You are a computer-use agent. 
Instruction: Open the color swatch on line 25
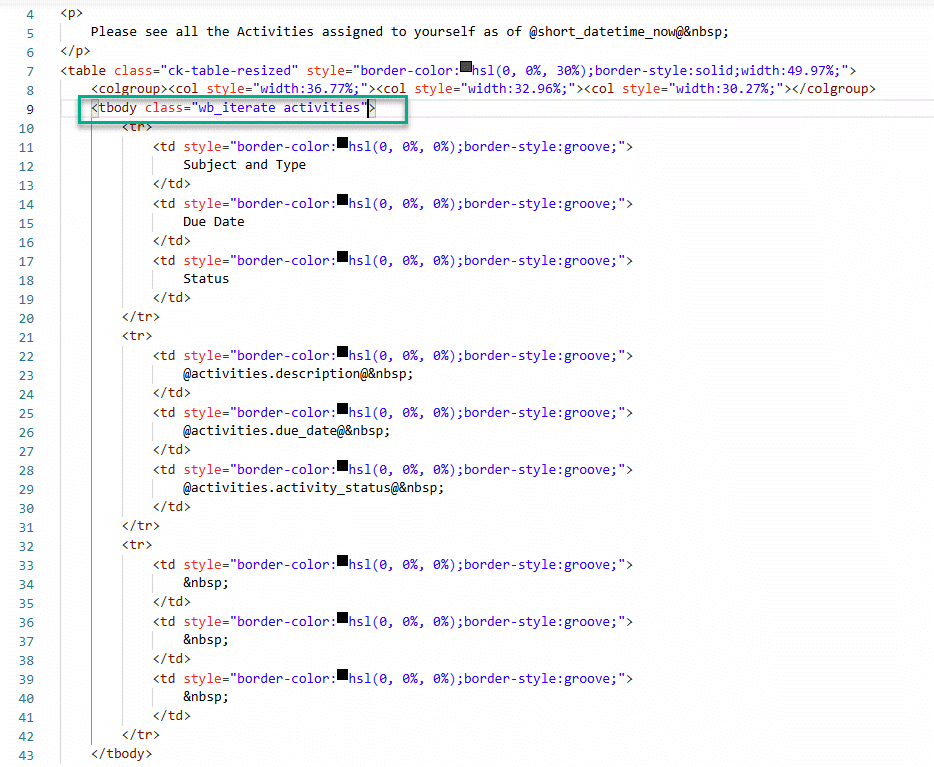coord(343,409)
